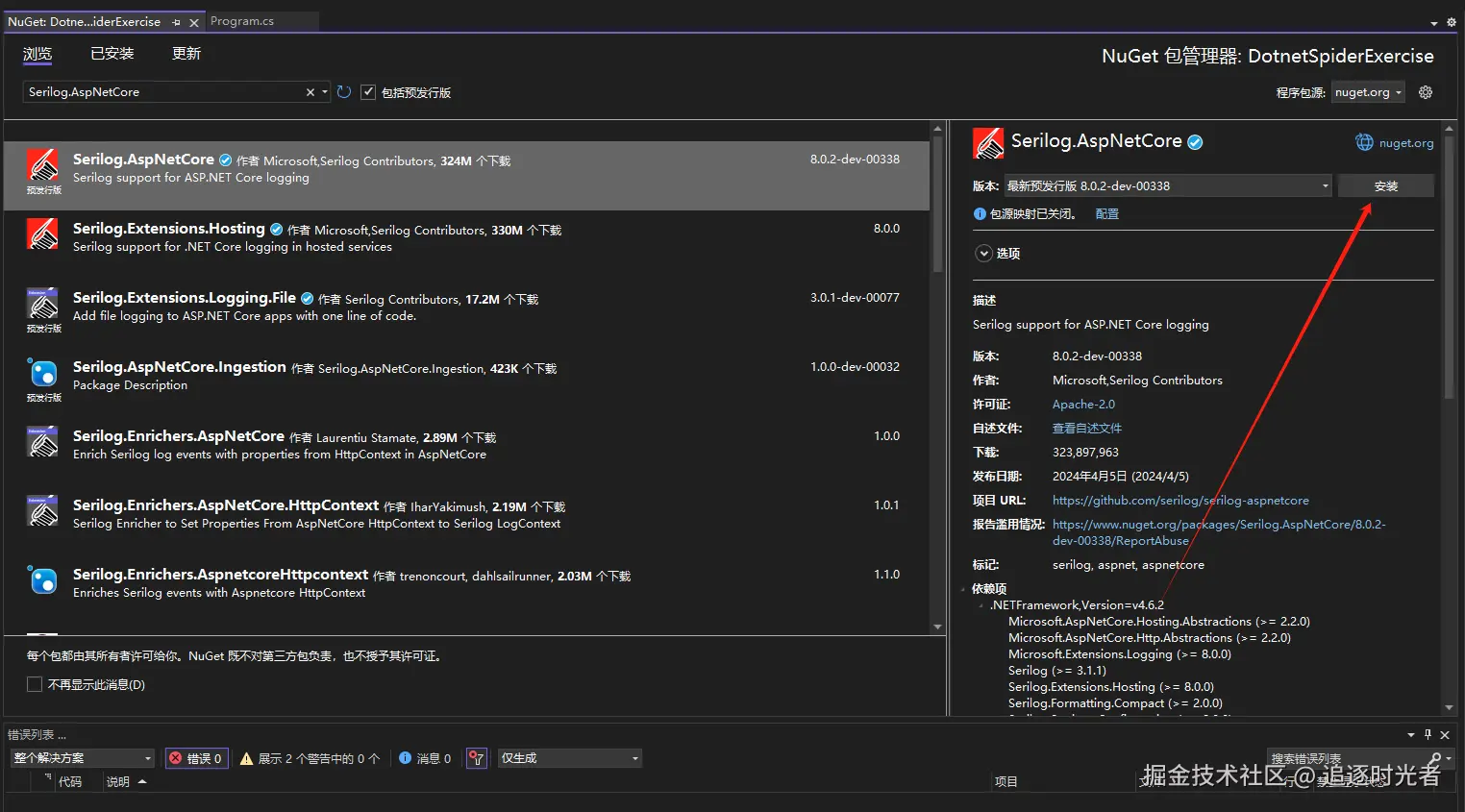Open the Apache-2.0 license link
Image resolution: width=1465 pixels, height=812 pixels.
[x=1083, y=405]
